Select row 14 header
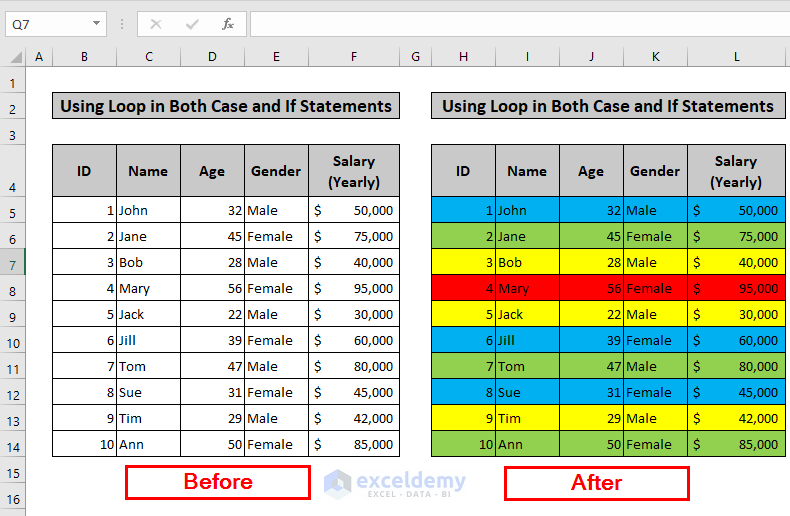 [13, 446]
